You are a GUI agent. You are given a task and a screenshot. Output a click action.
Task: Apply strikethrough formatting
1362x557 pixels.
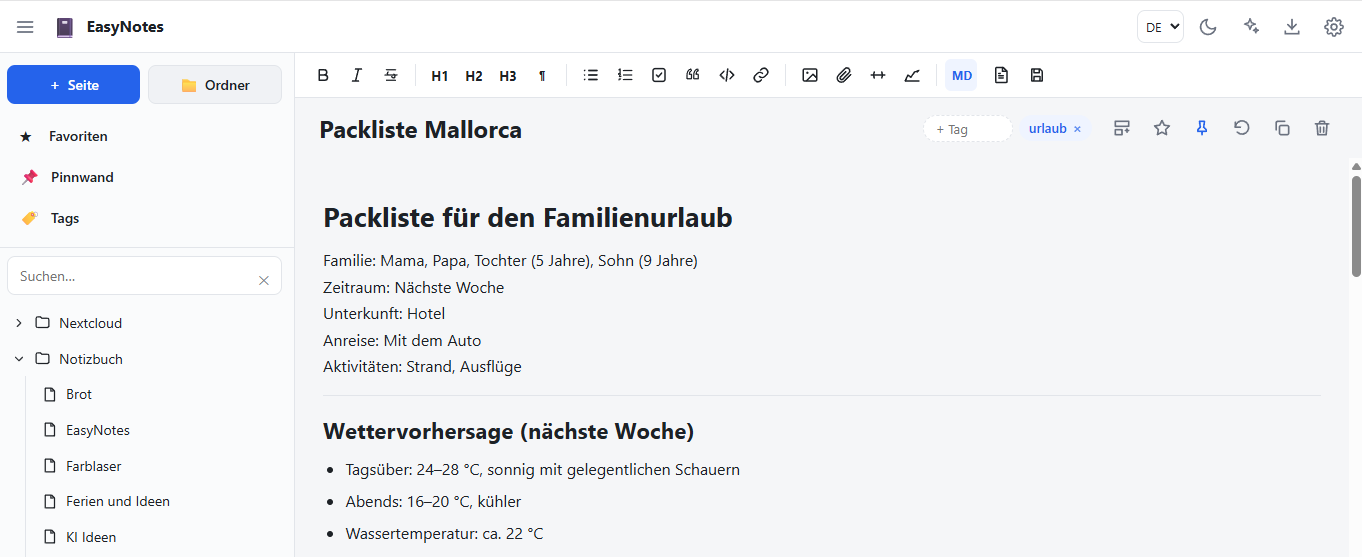point(391,75)
